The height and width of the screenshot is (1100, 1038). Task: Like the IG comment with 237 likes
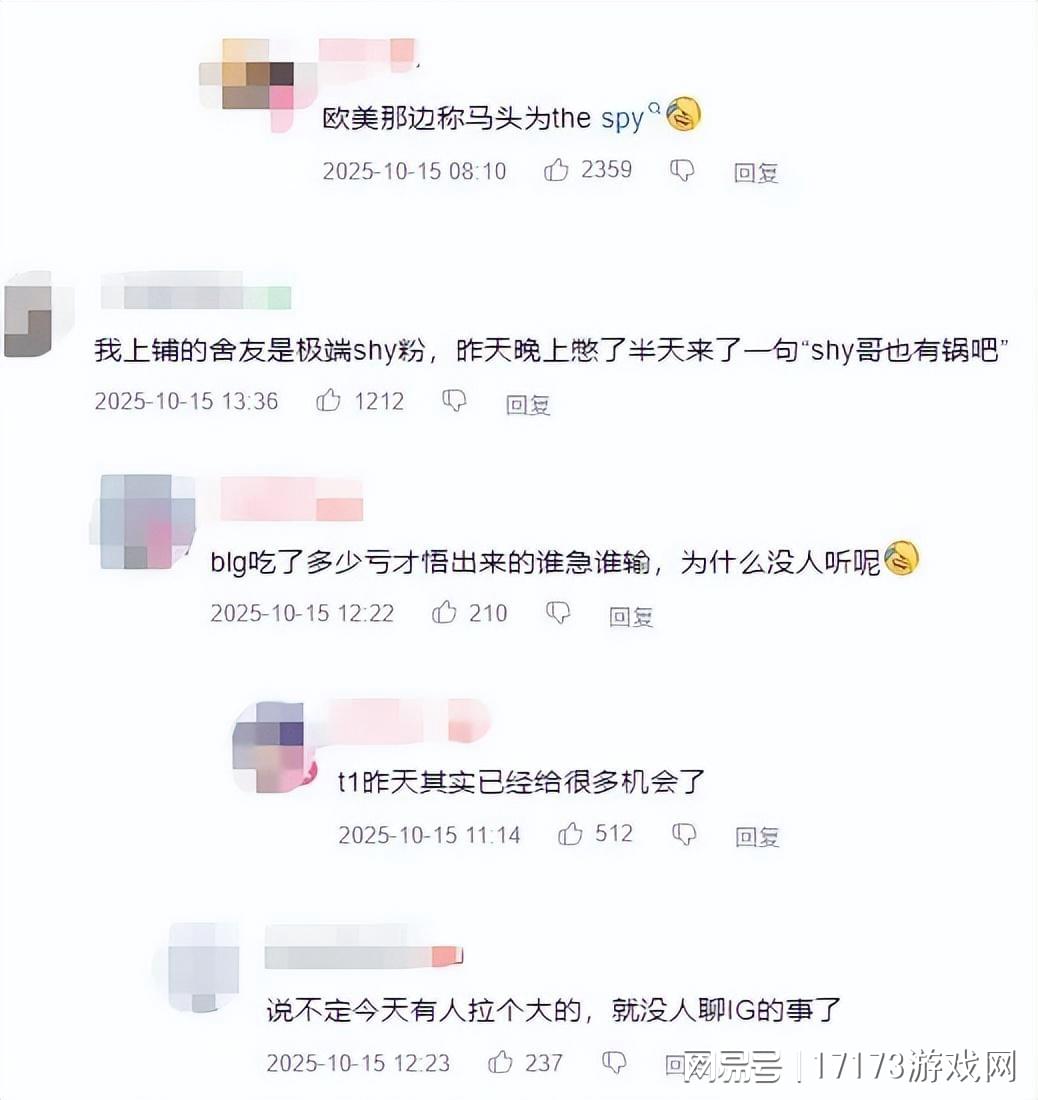click(500, 1062)
